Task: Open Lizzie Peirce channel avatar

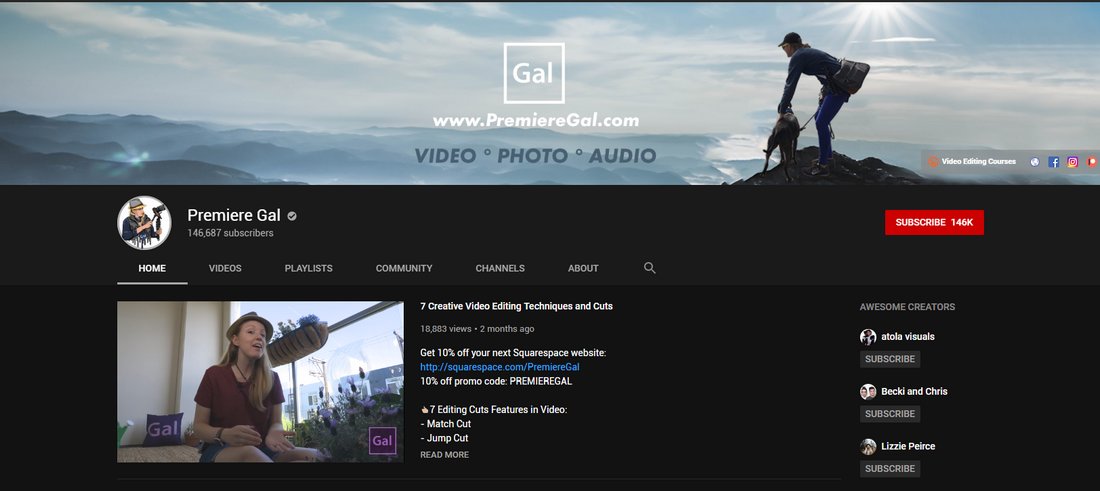Action: (x=868, y=446)
